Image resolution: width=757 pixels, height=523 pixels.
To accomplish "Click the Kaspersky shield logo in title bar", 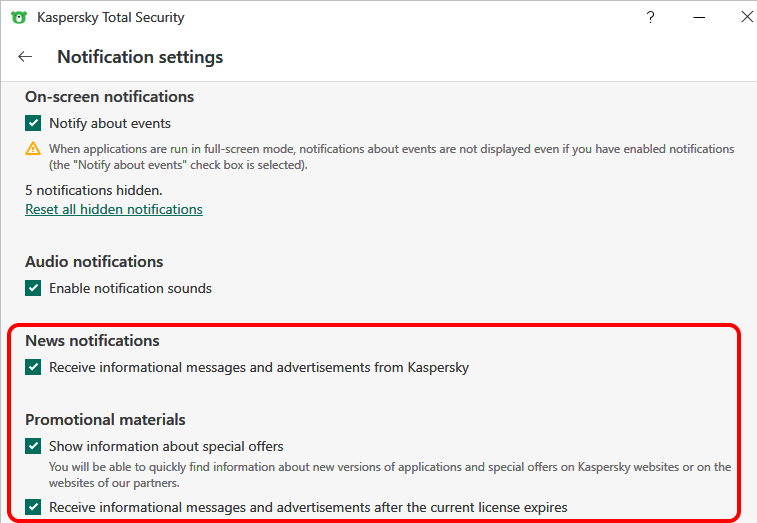I will pos(18,17).
